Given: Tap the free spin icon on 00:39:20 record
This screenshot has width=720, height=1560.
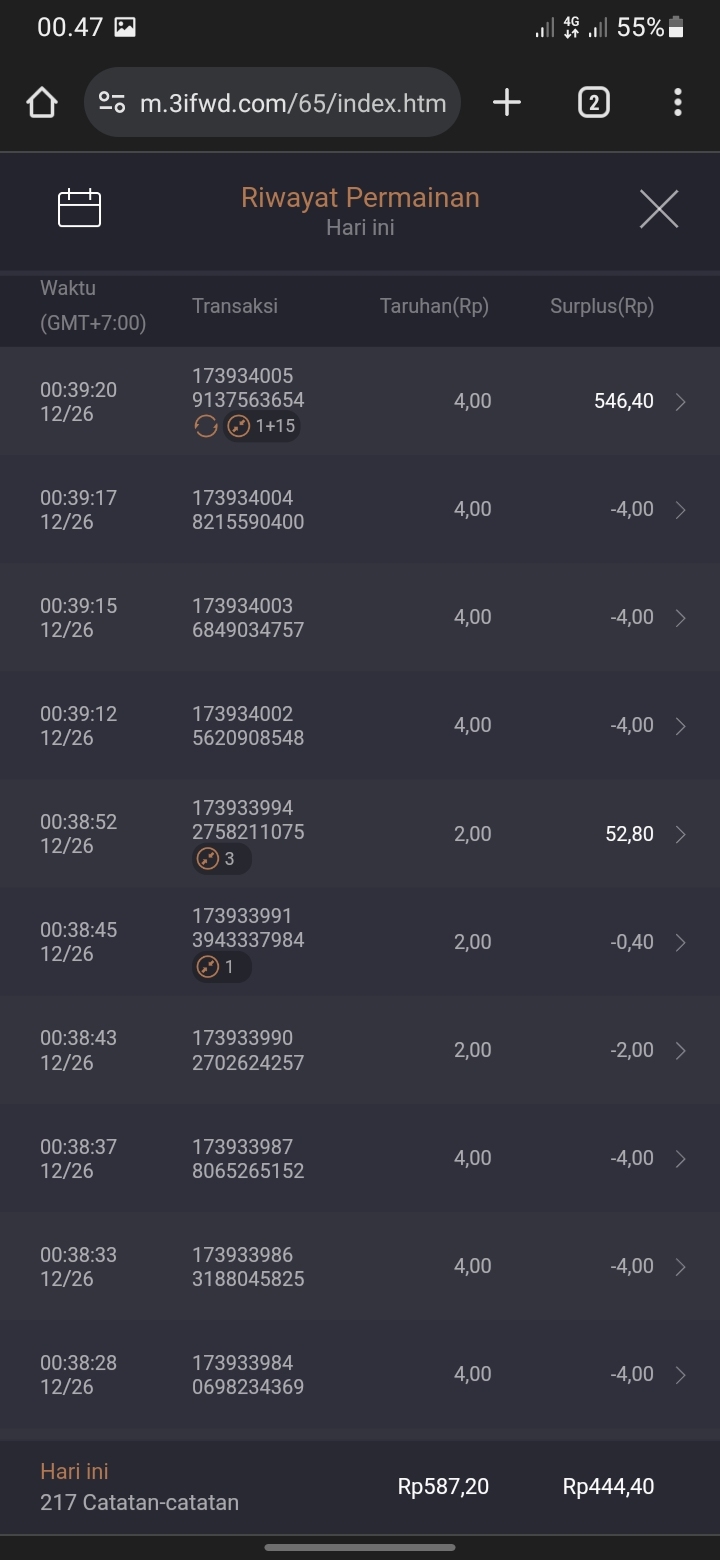Looking at the screenshot, I should [206, 427].
